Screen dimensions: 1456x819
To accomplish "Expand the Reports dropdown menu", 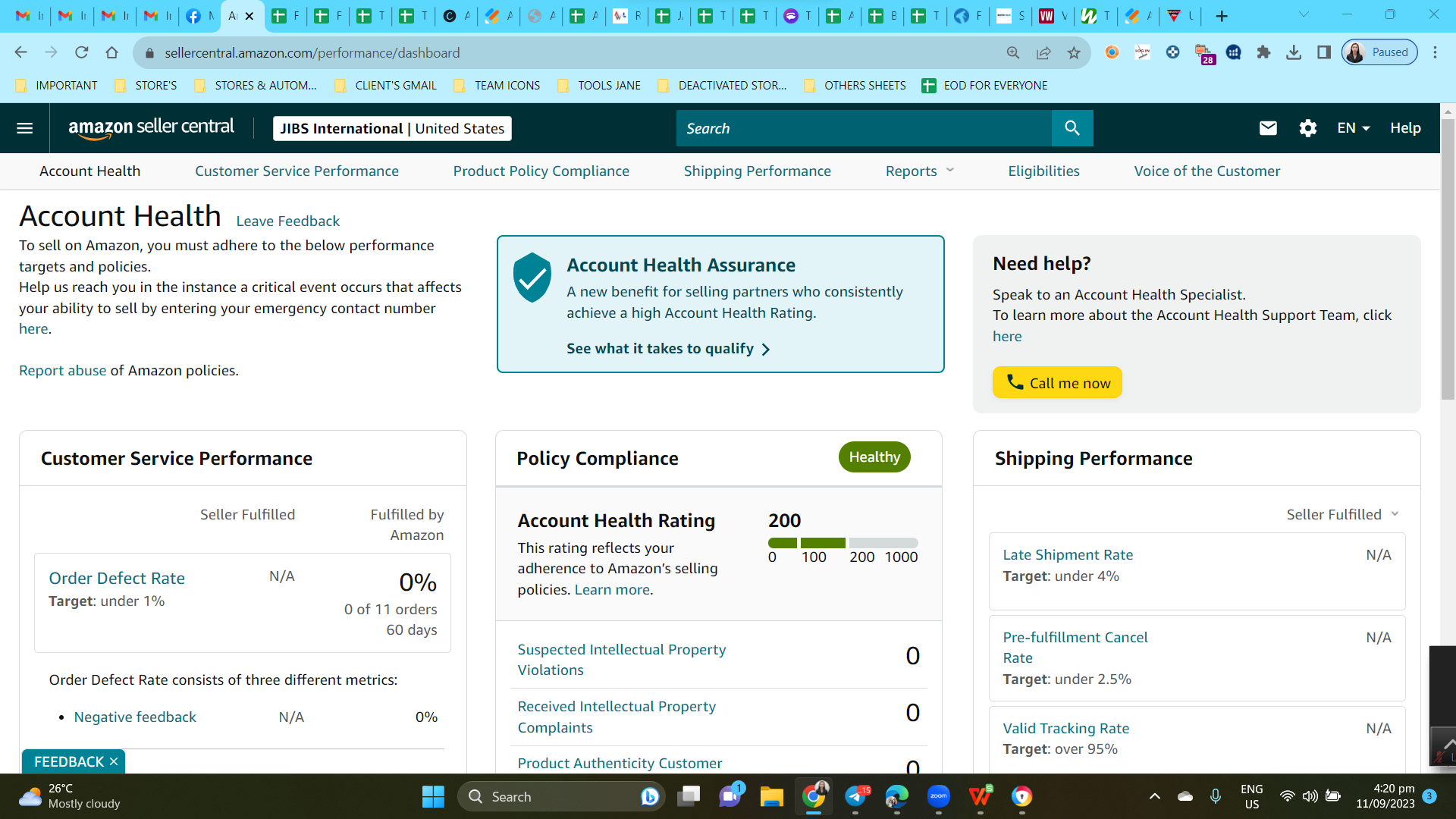I will [920, 171].
